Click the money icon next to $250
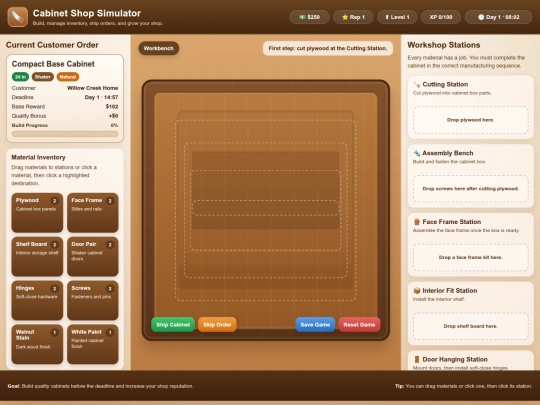Viewport: 540px width, 405px height. [x=302, y=17]
